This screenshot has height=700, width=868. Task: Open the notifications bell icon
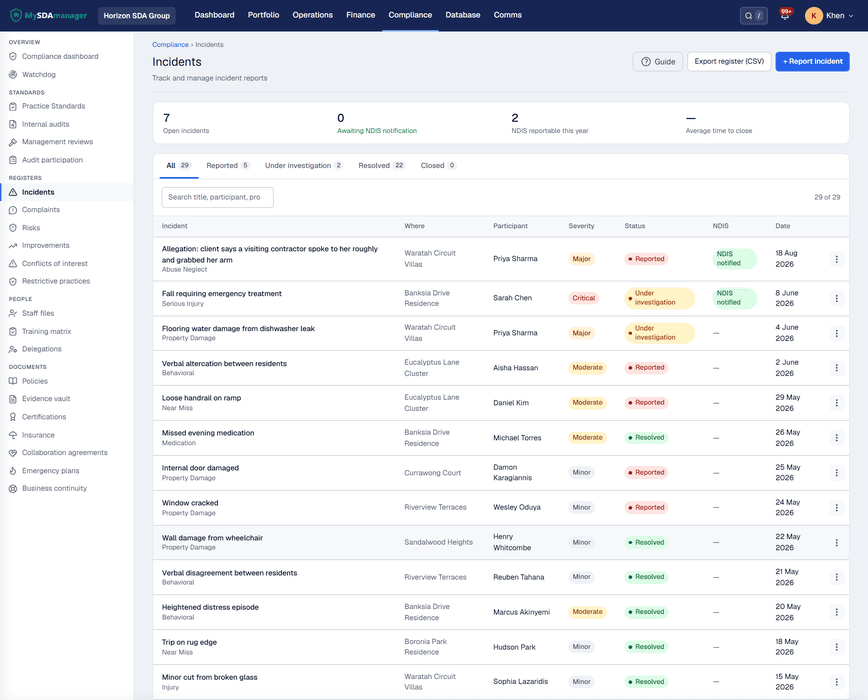(784, 15)
